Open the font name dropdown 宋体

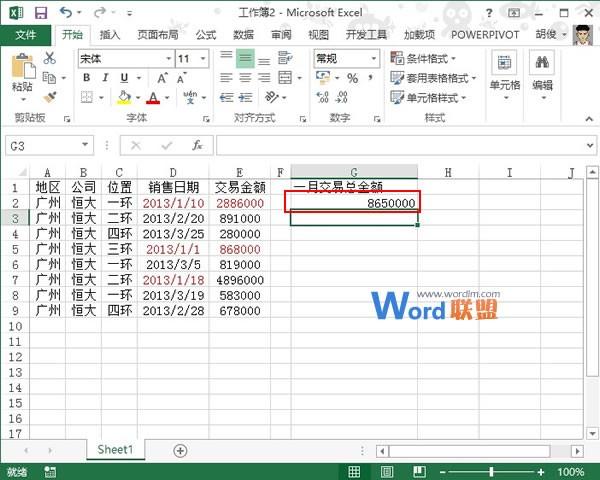pyautogui.click(x=168, y=59)
